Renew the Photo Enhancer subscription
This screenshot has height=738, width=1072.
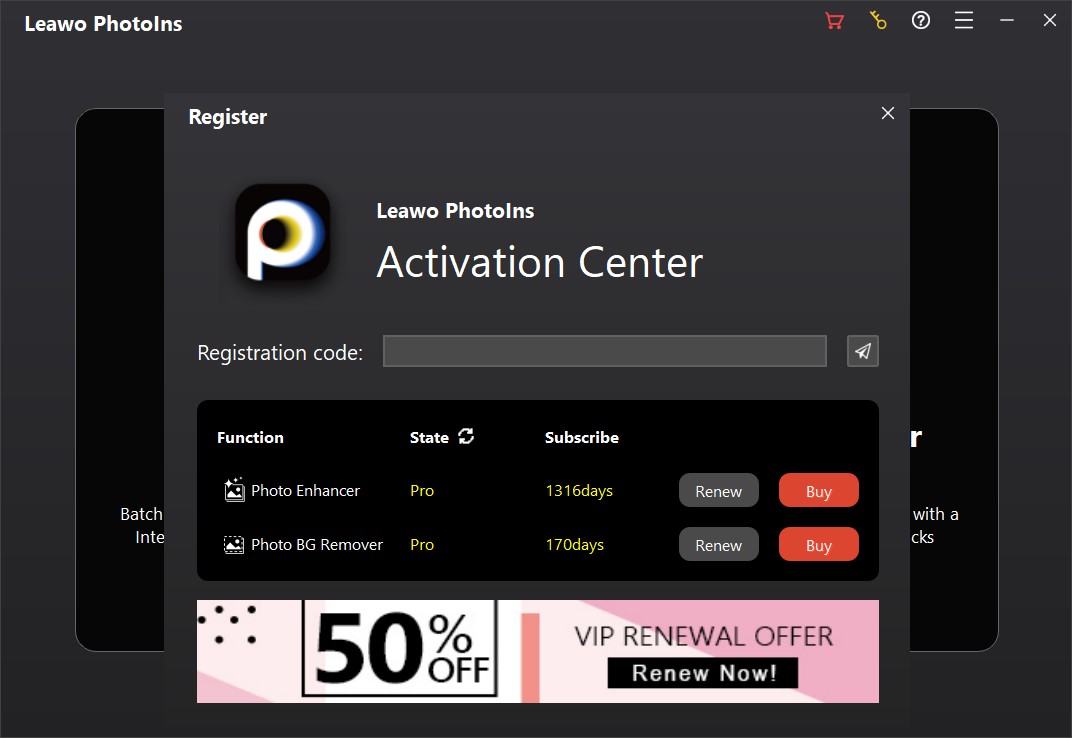click(719, 491)
